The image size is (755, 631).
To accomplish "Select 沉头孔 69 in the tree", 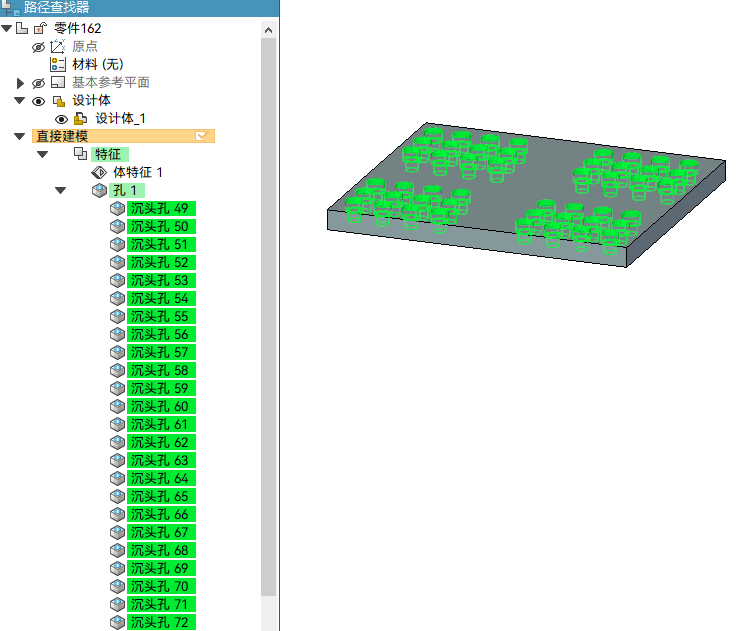I will (x=161, y=568).
